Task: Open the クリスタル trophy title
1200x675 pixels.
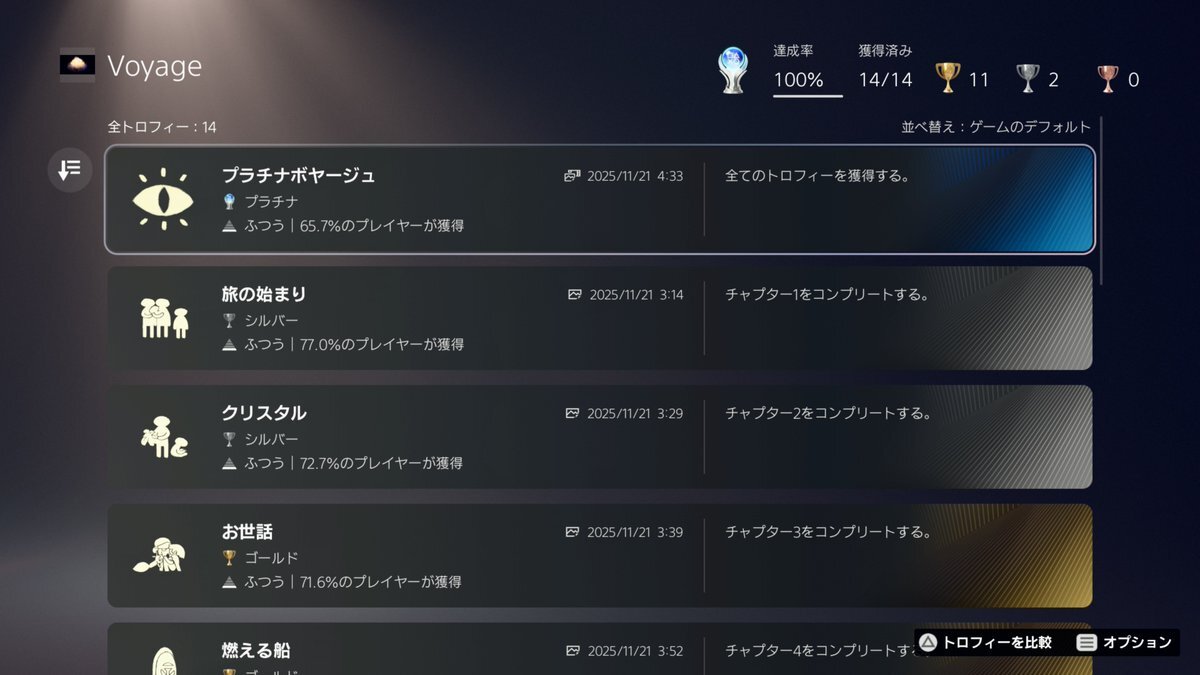Action: click(264, 413)
